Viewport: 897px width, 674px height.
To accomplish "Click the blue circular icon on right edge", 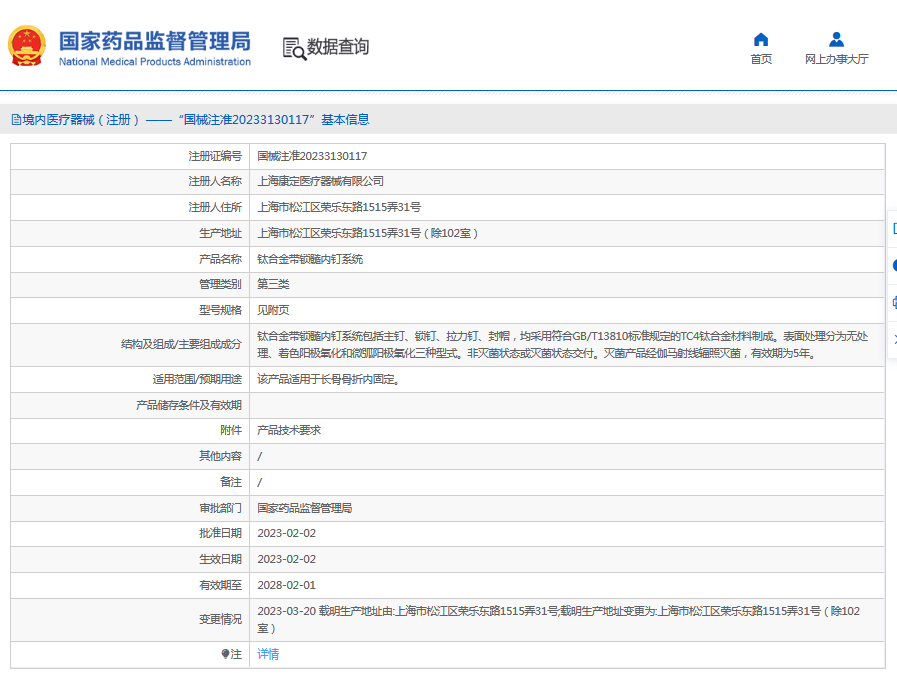I will pos(895,263).
